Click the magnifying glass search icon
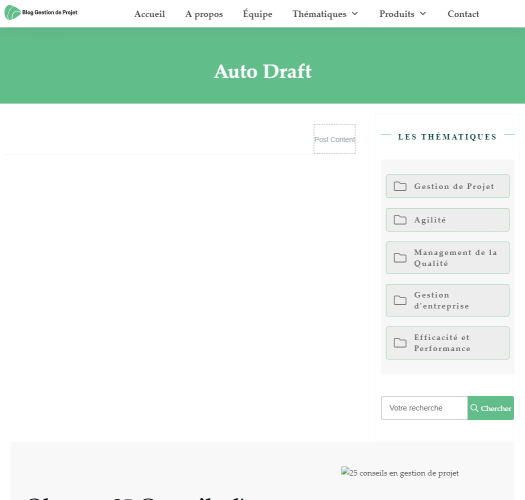 click(474, 408)
